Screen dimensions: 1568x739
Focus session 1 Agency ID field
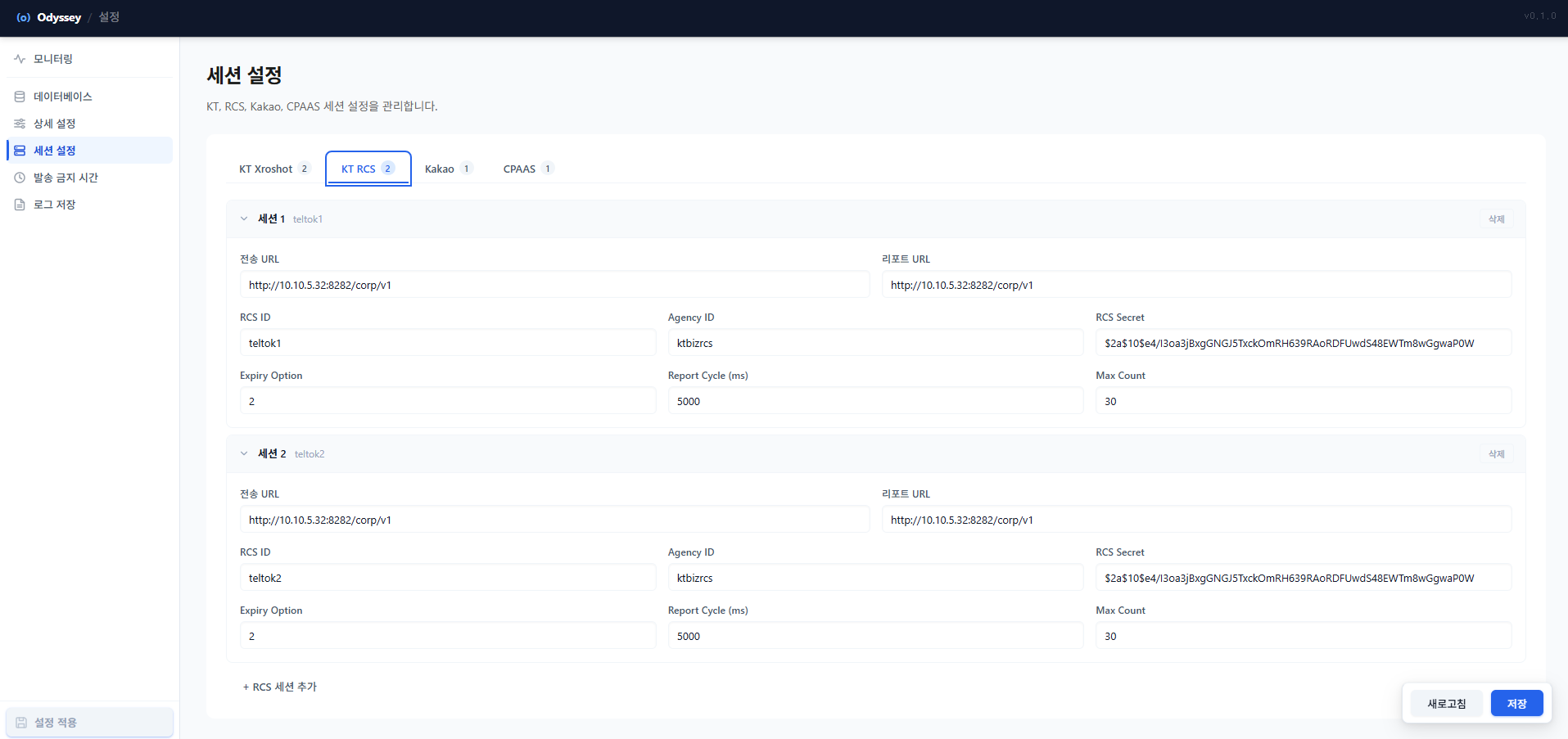[875, 343]
